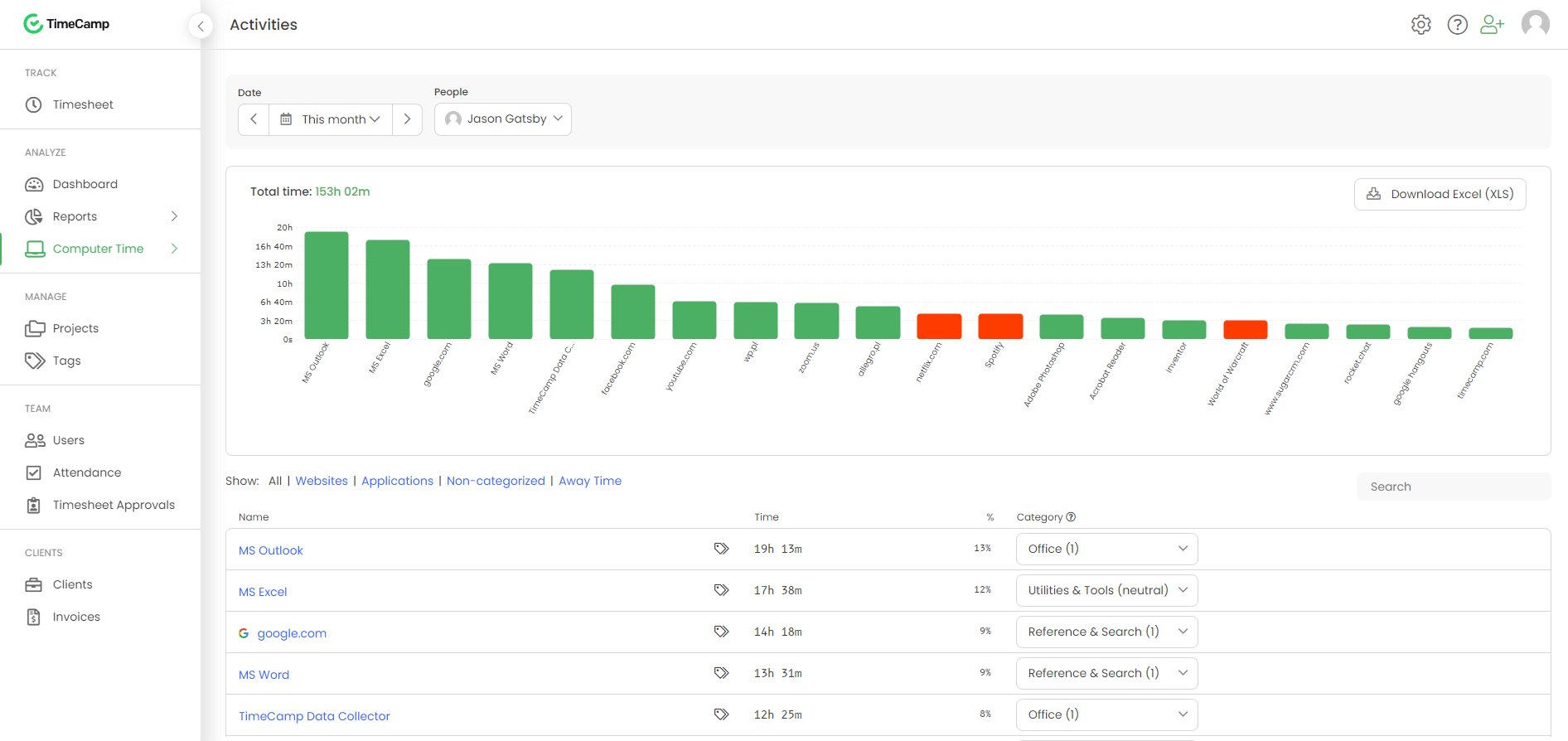This screenshot has width=1568, height=741.
Task: Open the This month date dropdown
Action: click(x=331, y=119)
